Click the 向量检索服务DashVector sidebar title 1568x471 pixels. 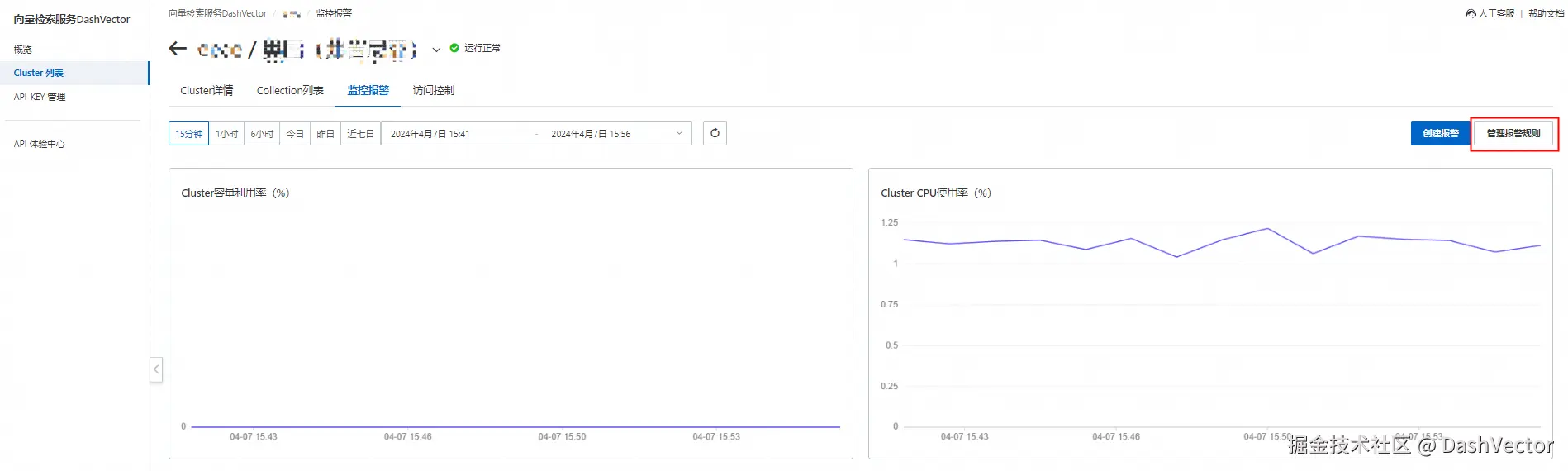pos(72,19)
